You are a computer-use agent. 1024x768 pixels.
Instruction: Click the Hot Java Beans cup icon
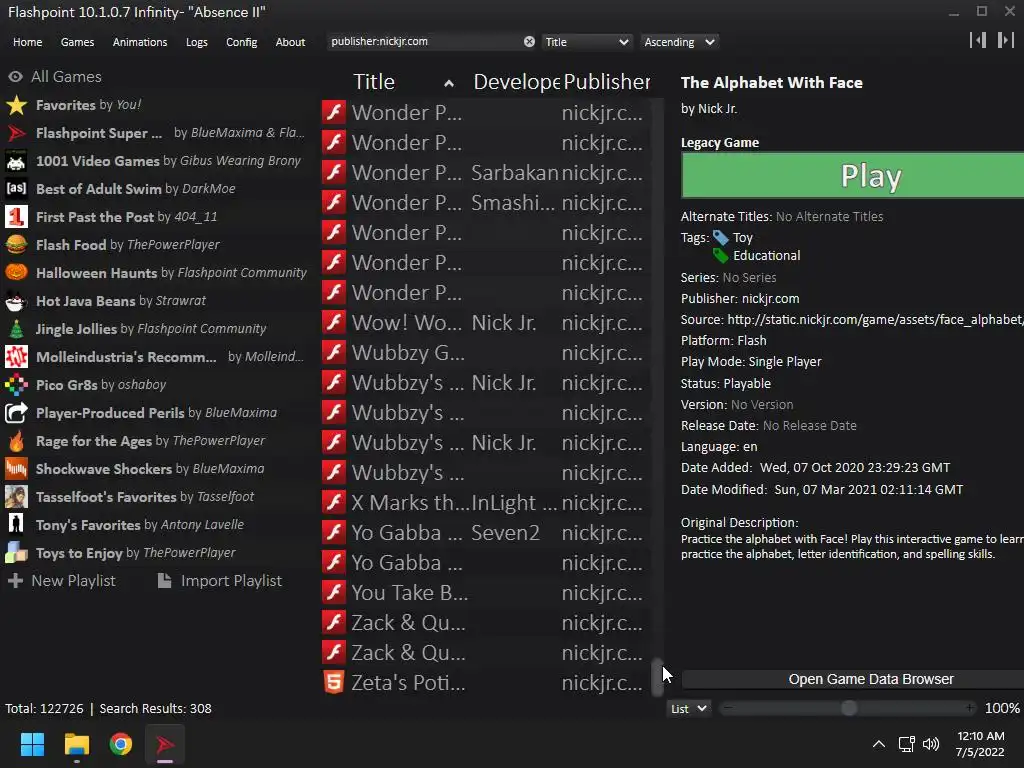tap(16, 301)
